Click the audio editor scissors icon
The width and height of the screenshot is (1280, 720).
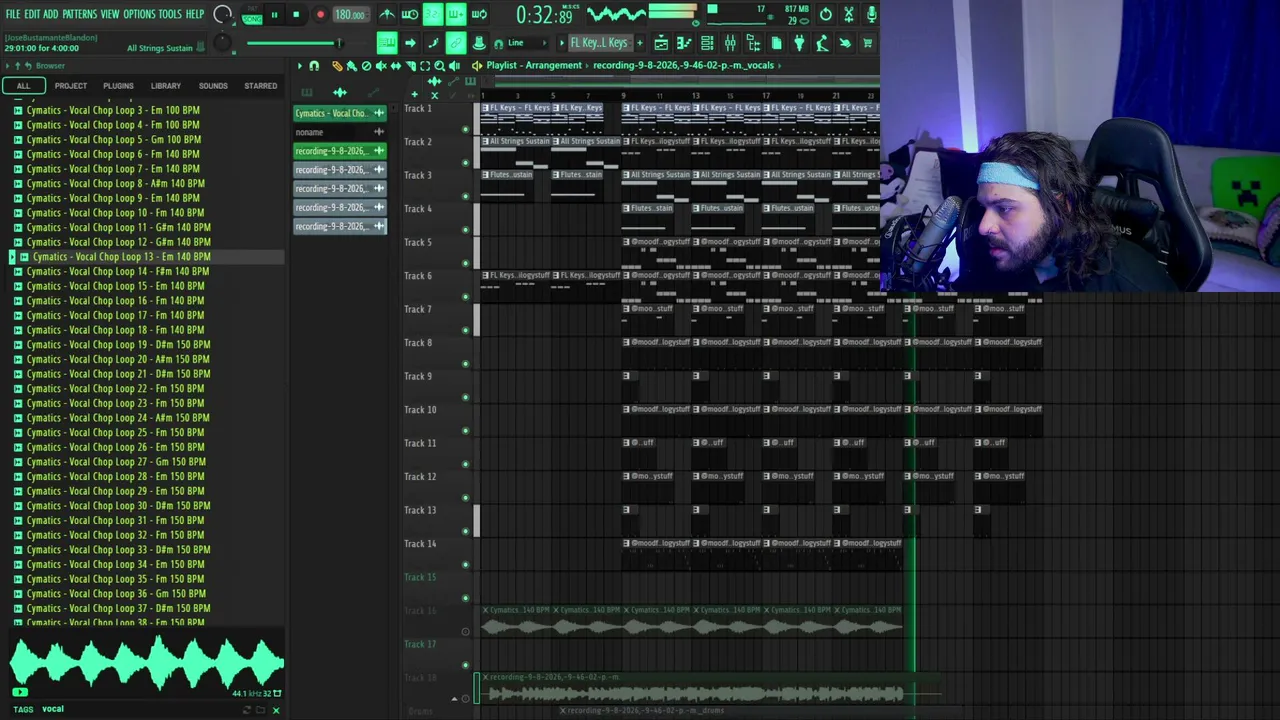coord(849,14)
